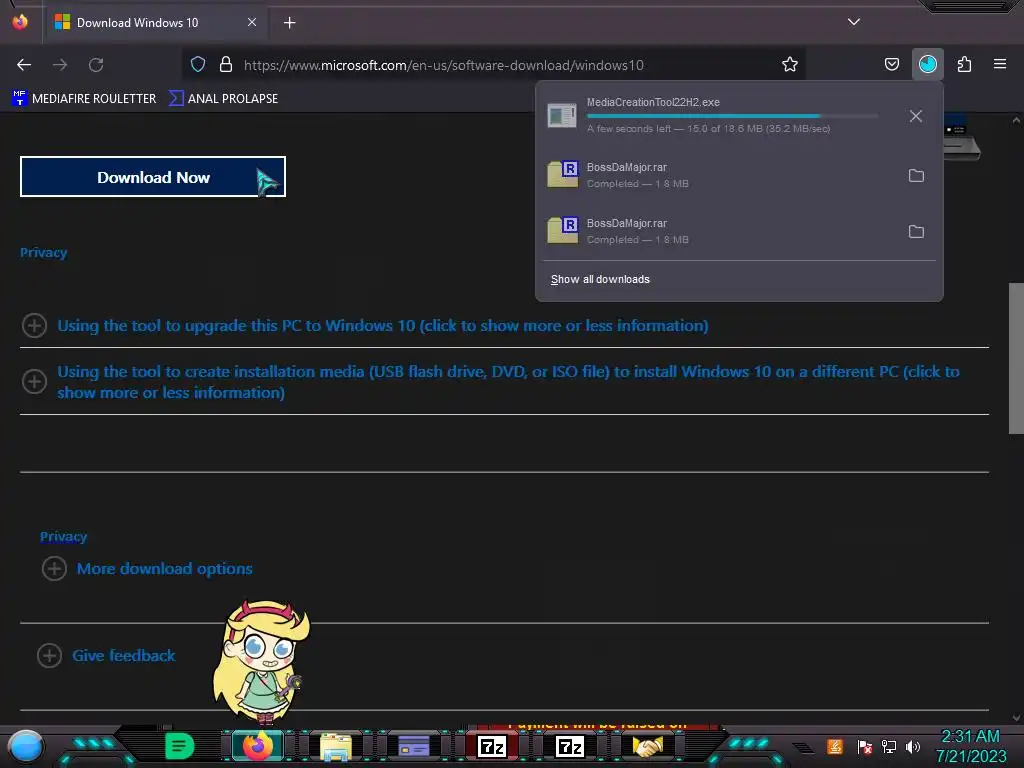Click the Star Butterfly desktop mascot
The width and height of the screenshot is (1024, 768).
(x=261, y=661)
